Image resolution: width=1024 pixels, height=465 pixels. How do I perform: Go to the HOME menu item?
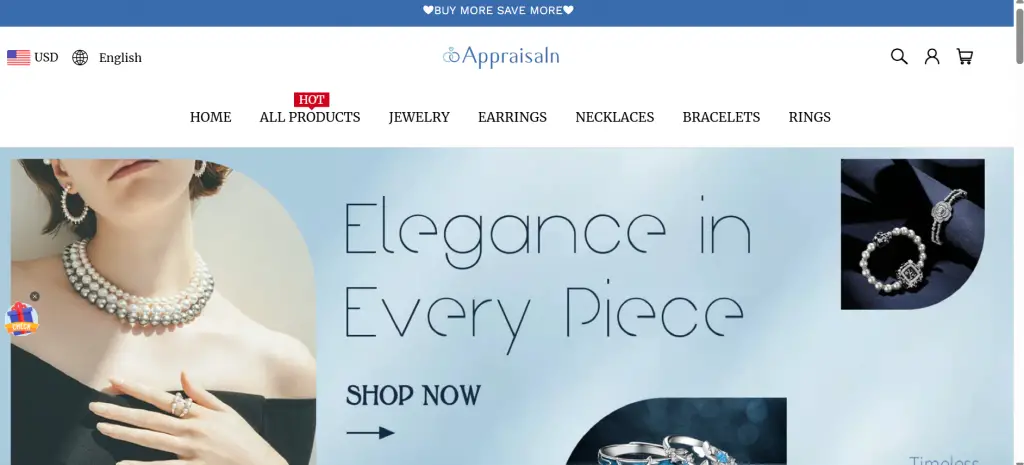pos(210,117)
